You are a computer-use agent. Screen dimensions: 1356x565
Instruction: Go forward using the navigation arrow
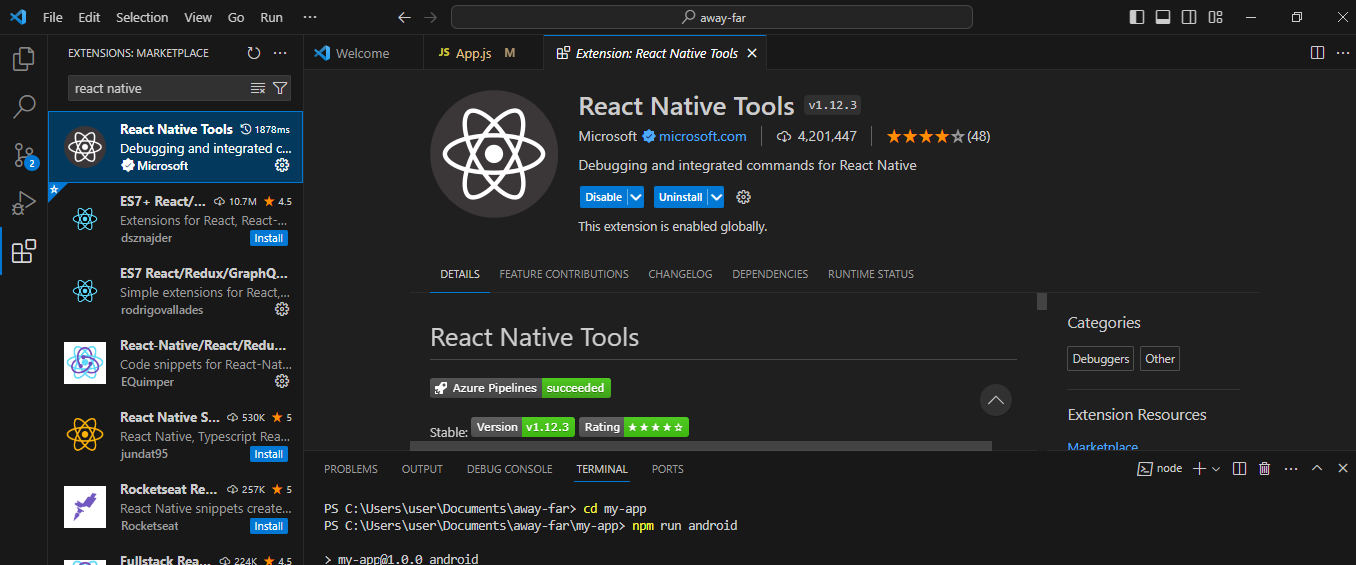pyautogui.click(x=431, y=18)
